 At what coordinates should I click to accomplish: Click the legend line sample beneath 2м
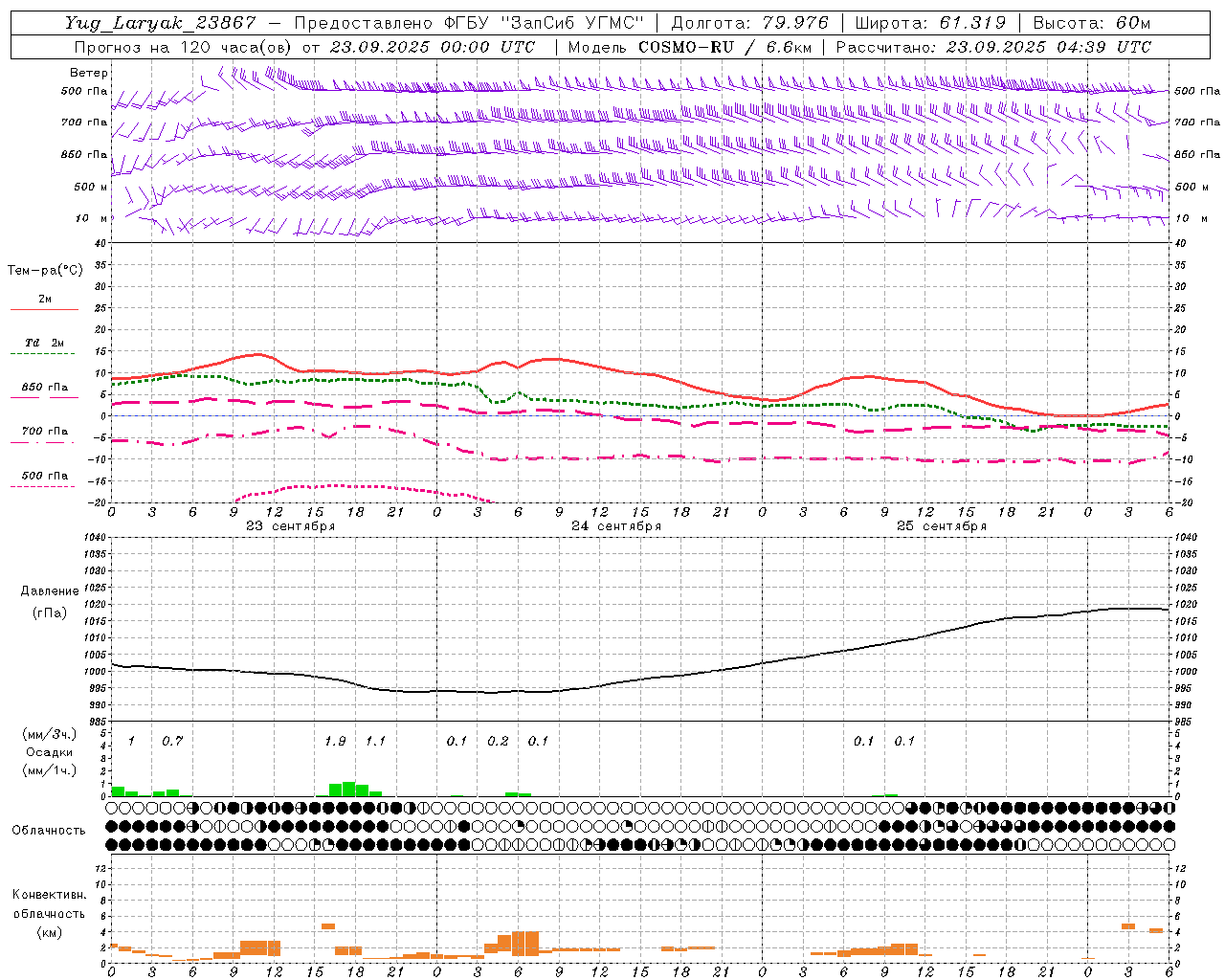44,310
